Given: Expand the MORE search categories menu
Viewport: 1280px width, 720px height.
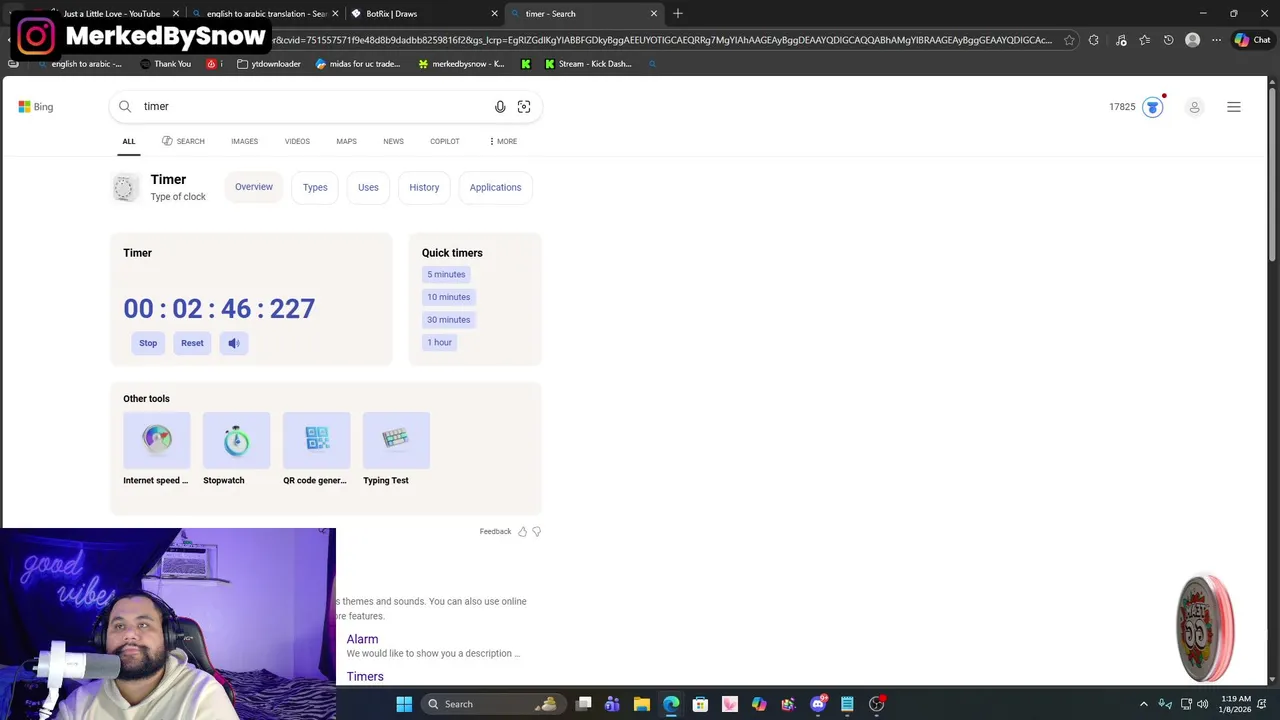Looking at the screenshot, I should click(503, 141).
